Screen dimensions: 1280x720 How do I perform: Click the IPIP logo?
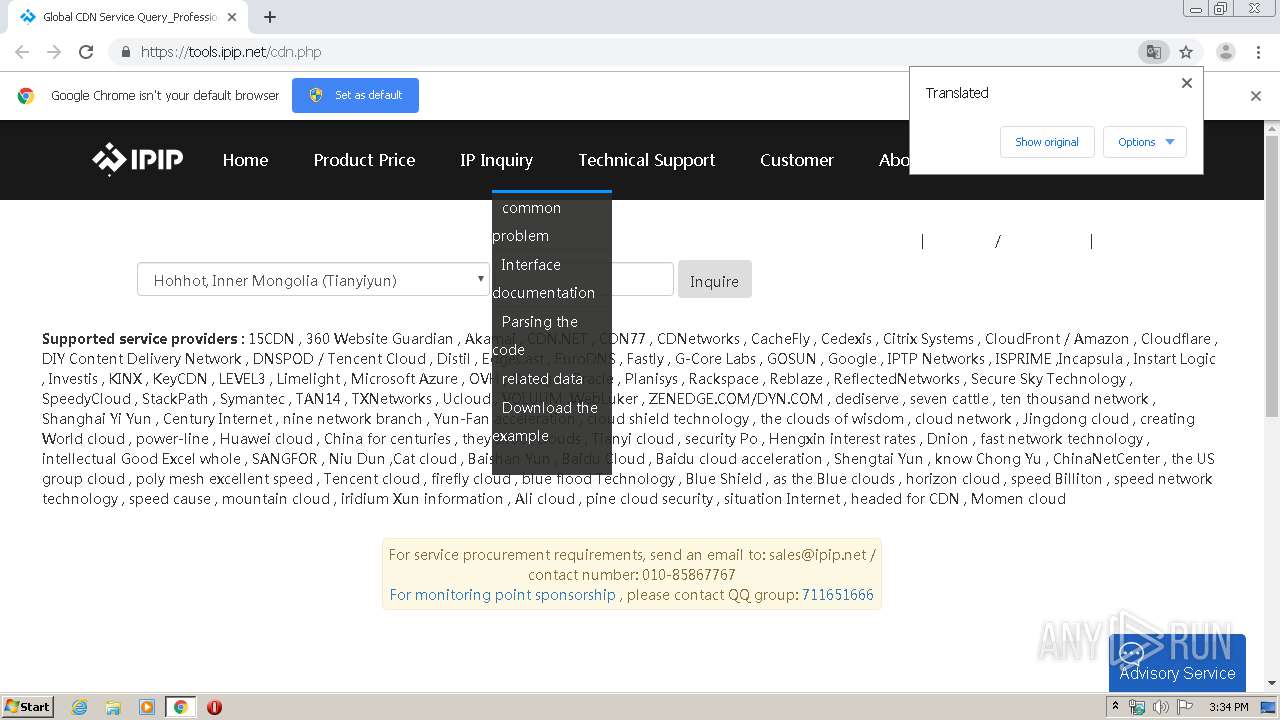[138, 159]
